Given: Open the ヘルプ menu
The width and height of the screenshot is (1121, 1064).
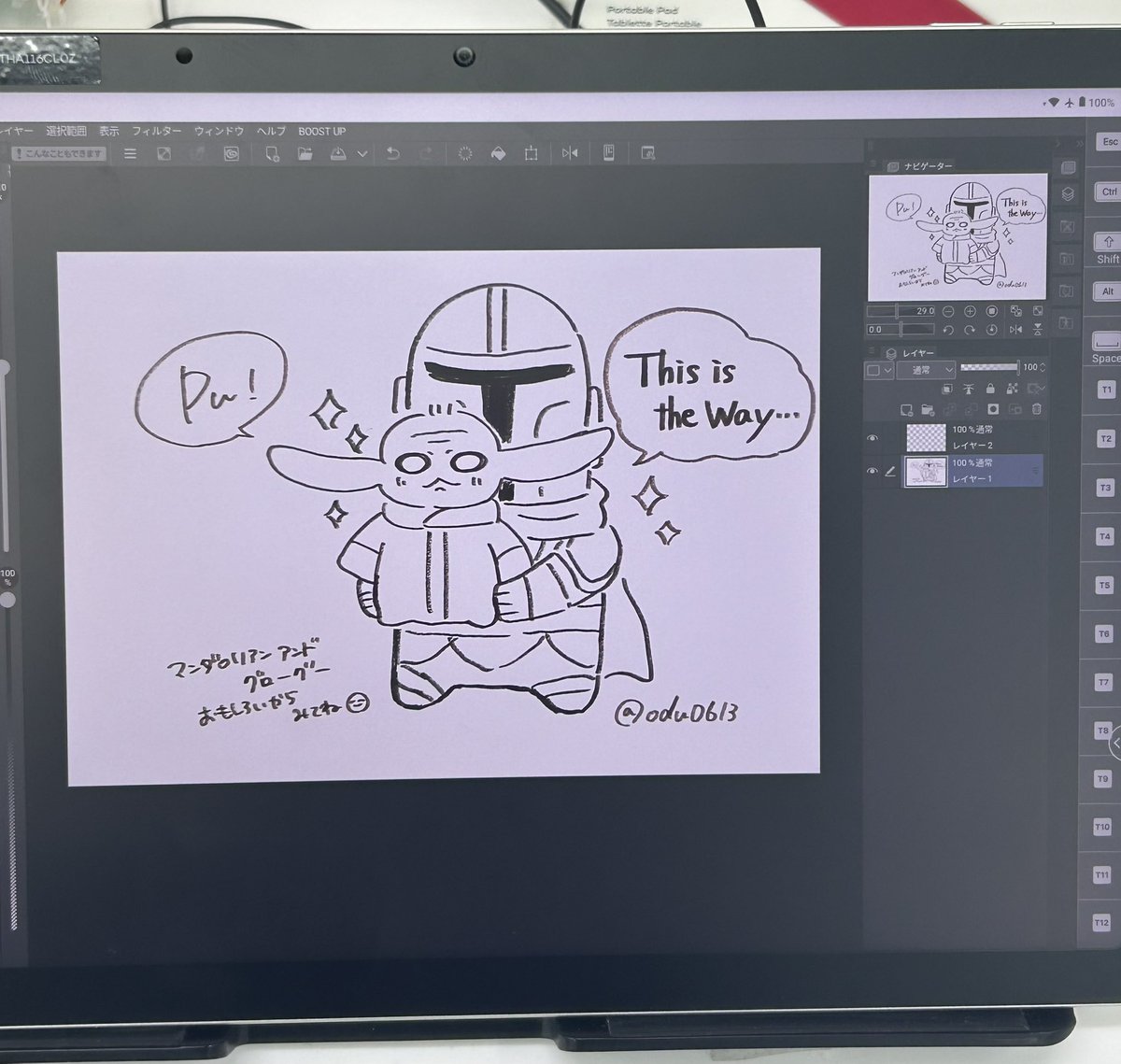Looking at the screenshot, I should click(x=271, y=132).
